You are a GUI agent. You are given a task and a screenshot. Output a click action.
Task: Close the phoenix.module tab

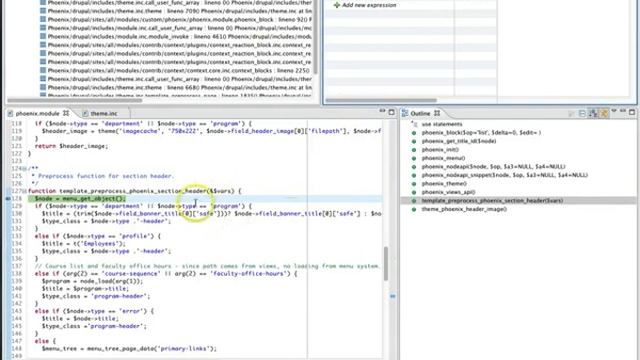pyautogui.click(x=66, y=113)
